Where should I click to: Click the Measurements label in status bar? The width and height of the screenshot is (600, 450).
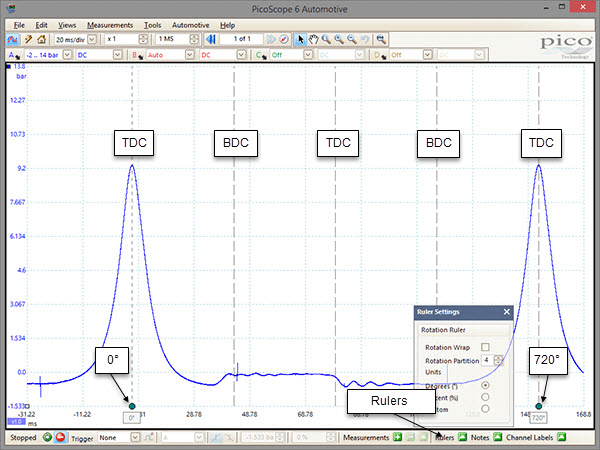tap(366, 437)
